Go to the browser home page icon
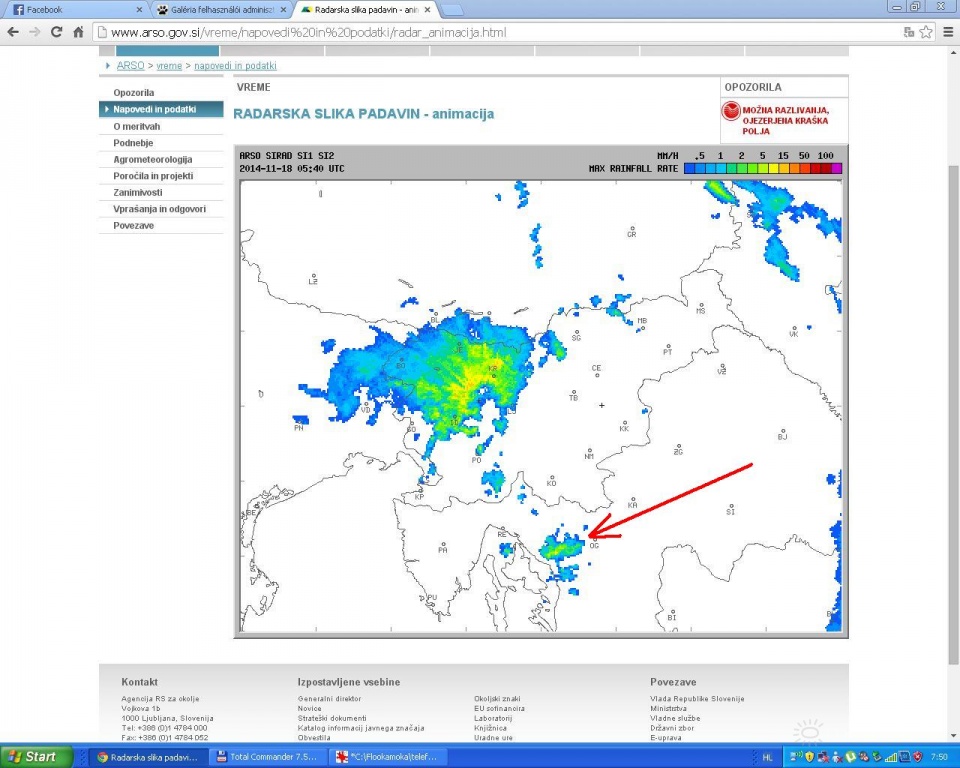 click(79, 32)
